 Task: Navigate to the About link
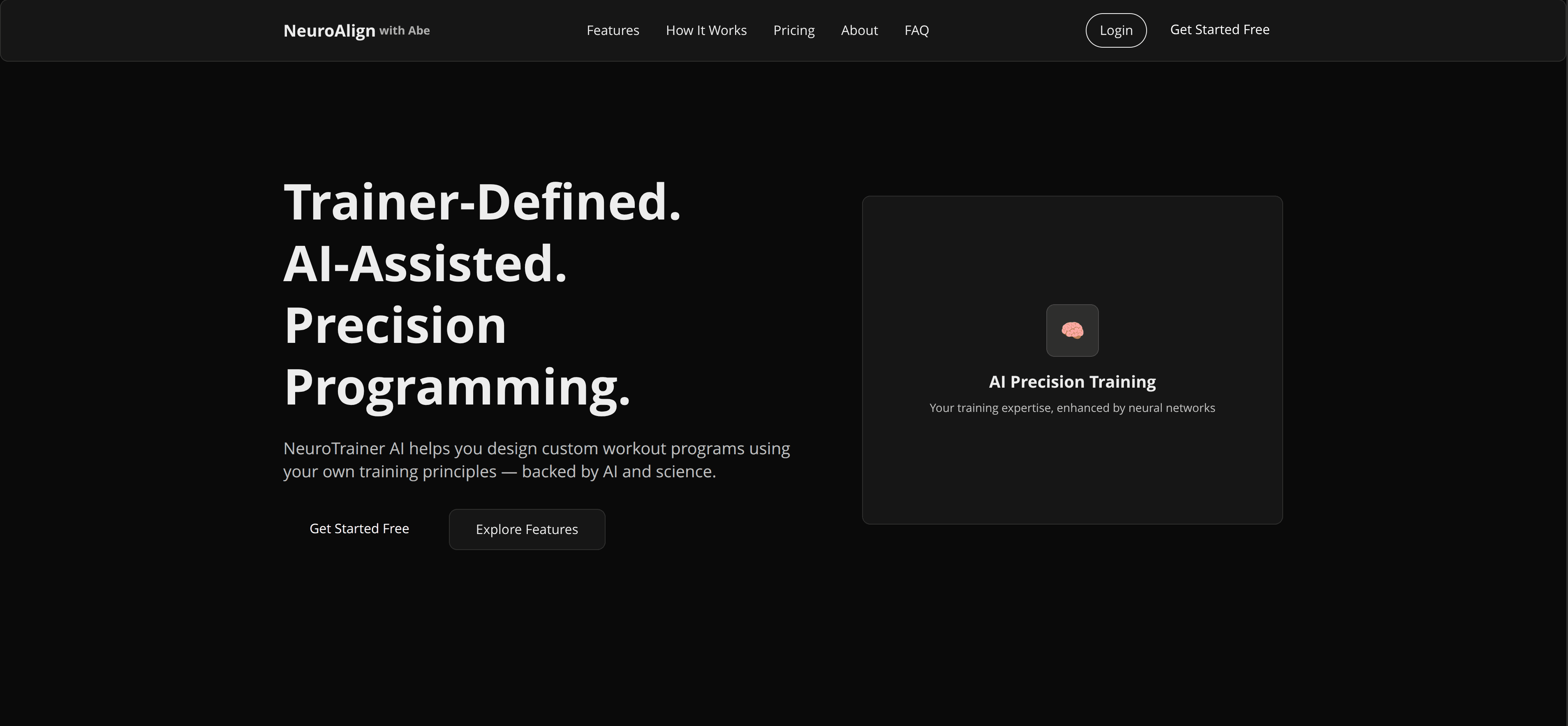click(x=859, y=30)
